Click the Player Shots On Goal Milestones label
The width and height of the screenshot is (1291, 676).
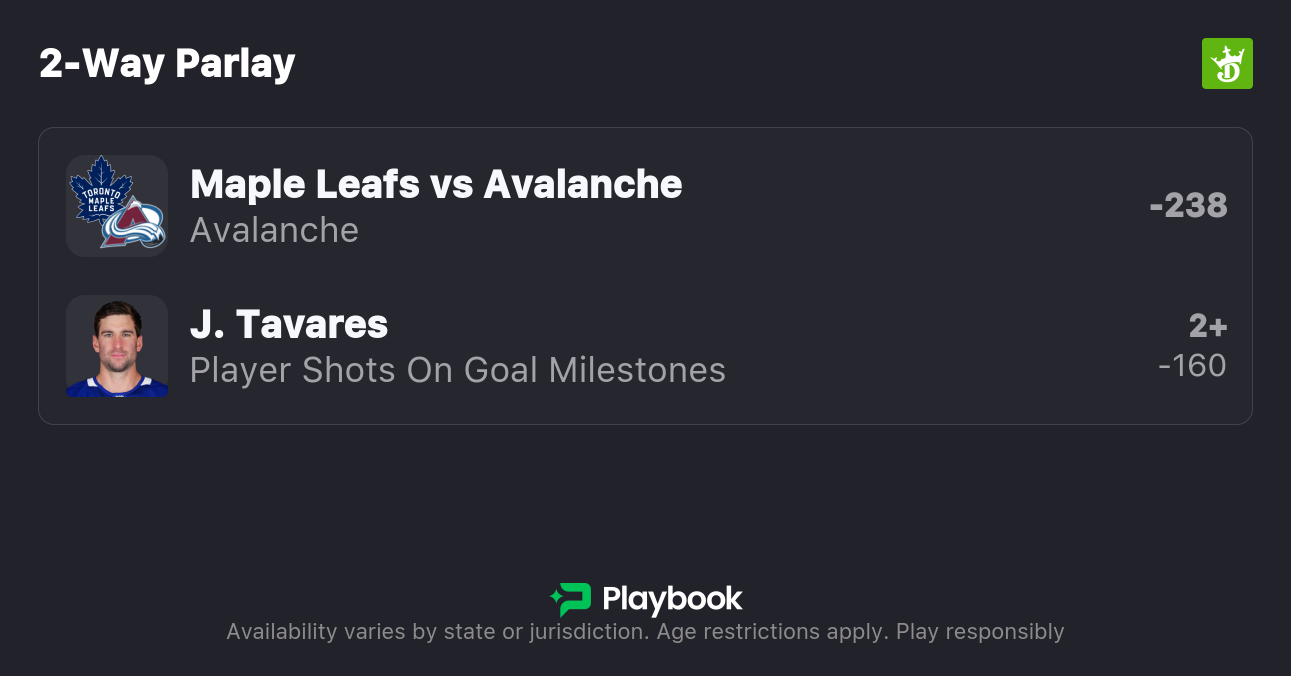point(457,370)
